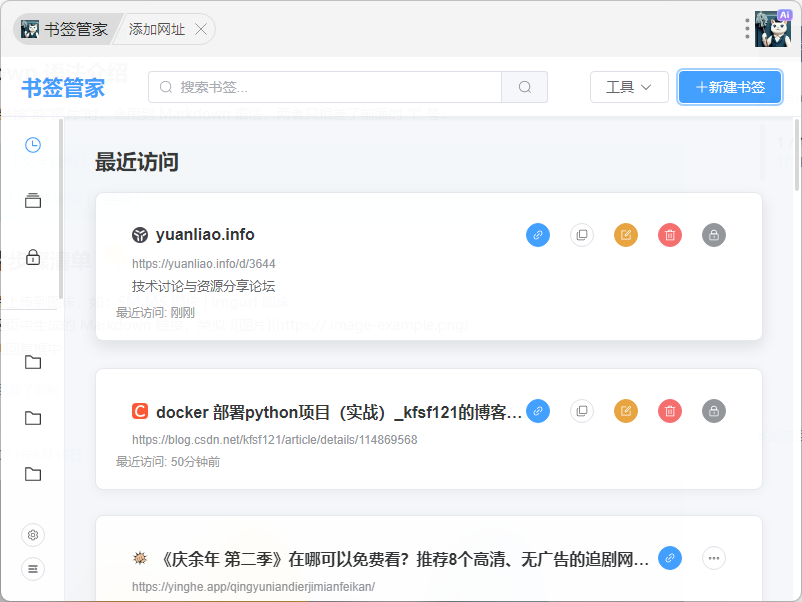Close the 添加网址 tab
The image size is (802, 602).
click(201, 29)
